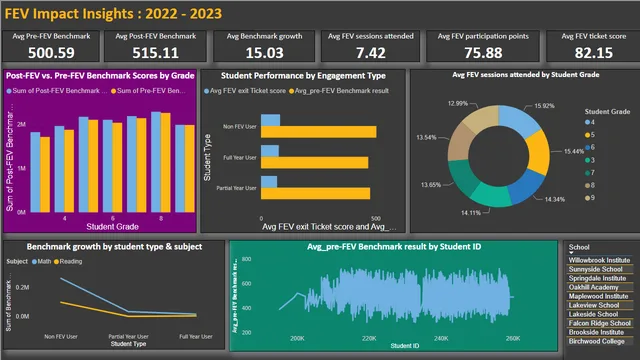Click the 13.54% brown donut slice
Screen dimensions: 640x360
[x=459, y=143]
